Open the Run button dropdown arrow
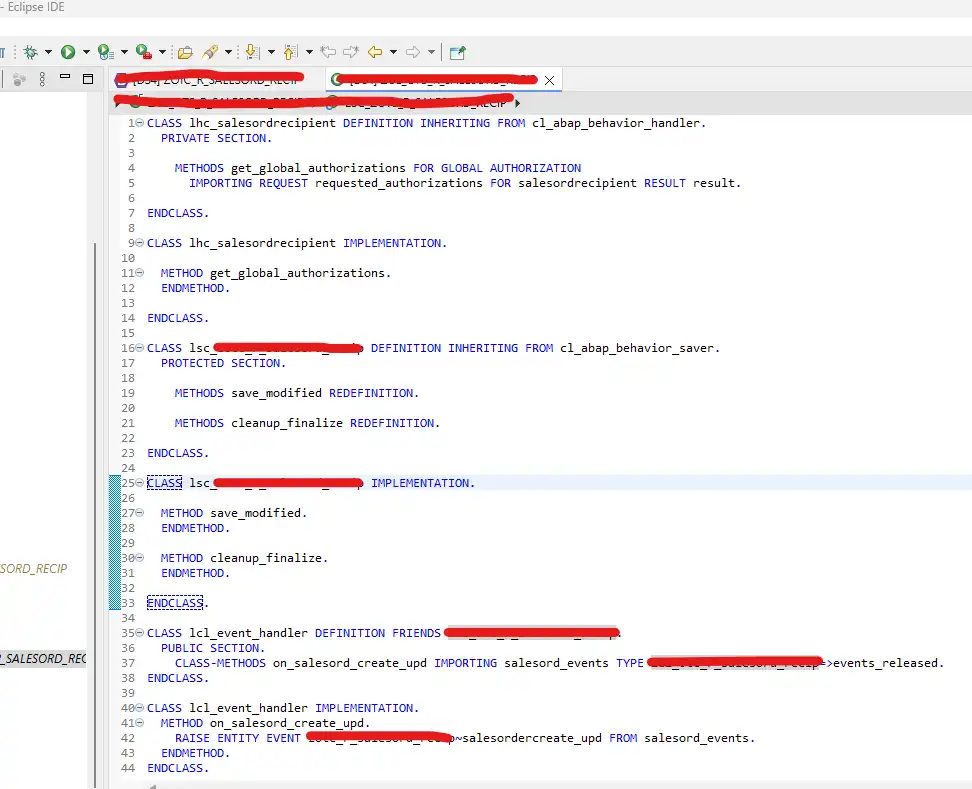Viewport: 972px width, 789px height. coord(86,52)
